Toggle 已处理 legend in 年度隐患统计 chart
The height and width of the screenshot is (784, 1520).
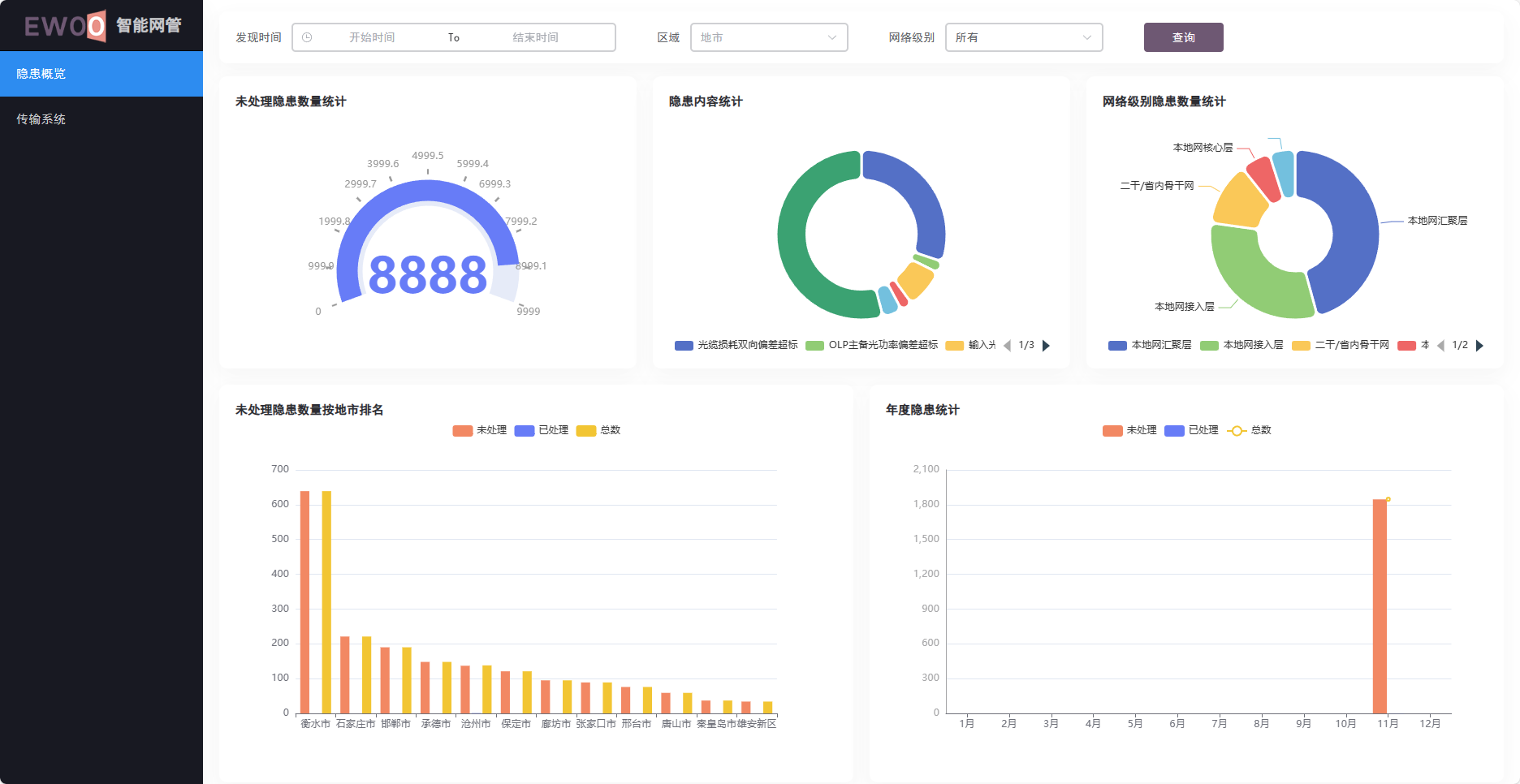pos(1191,430)
